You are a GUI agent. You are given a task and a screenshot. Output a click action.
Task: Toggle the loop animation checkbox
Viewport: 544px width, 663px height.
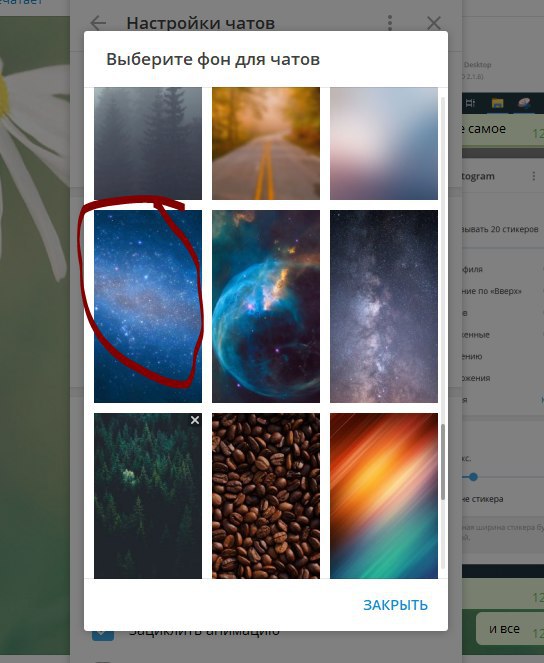pos(103,634)
